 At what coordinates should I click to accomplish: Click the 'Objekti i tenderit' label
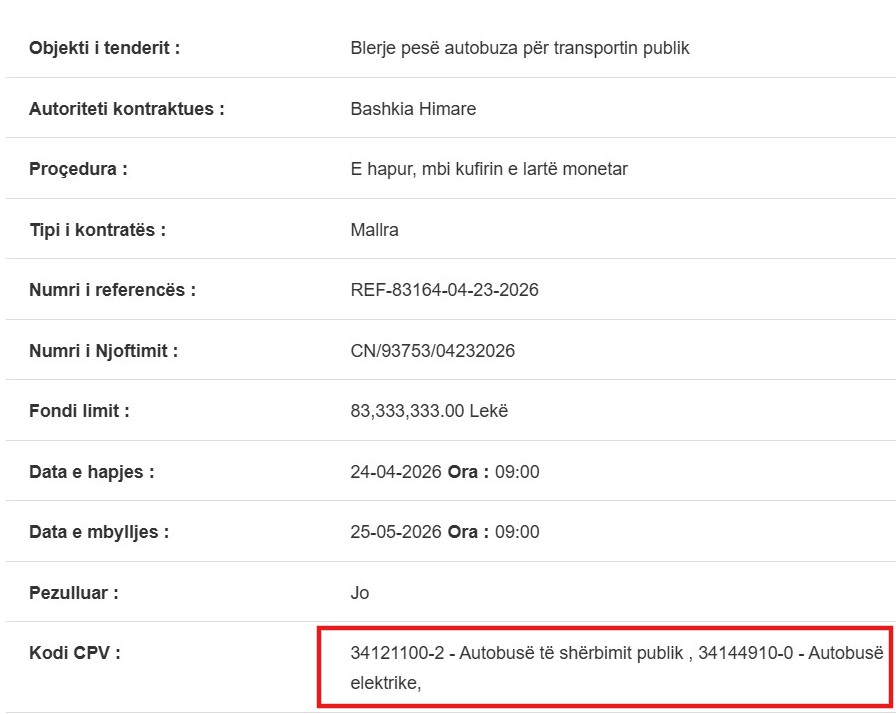tap(104, 48)
